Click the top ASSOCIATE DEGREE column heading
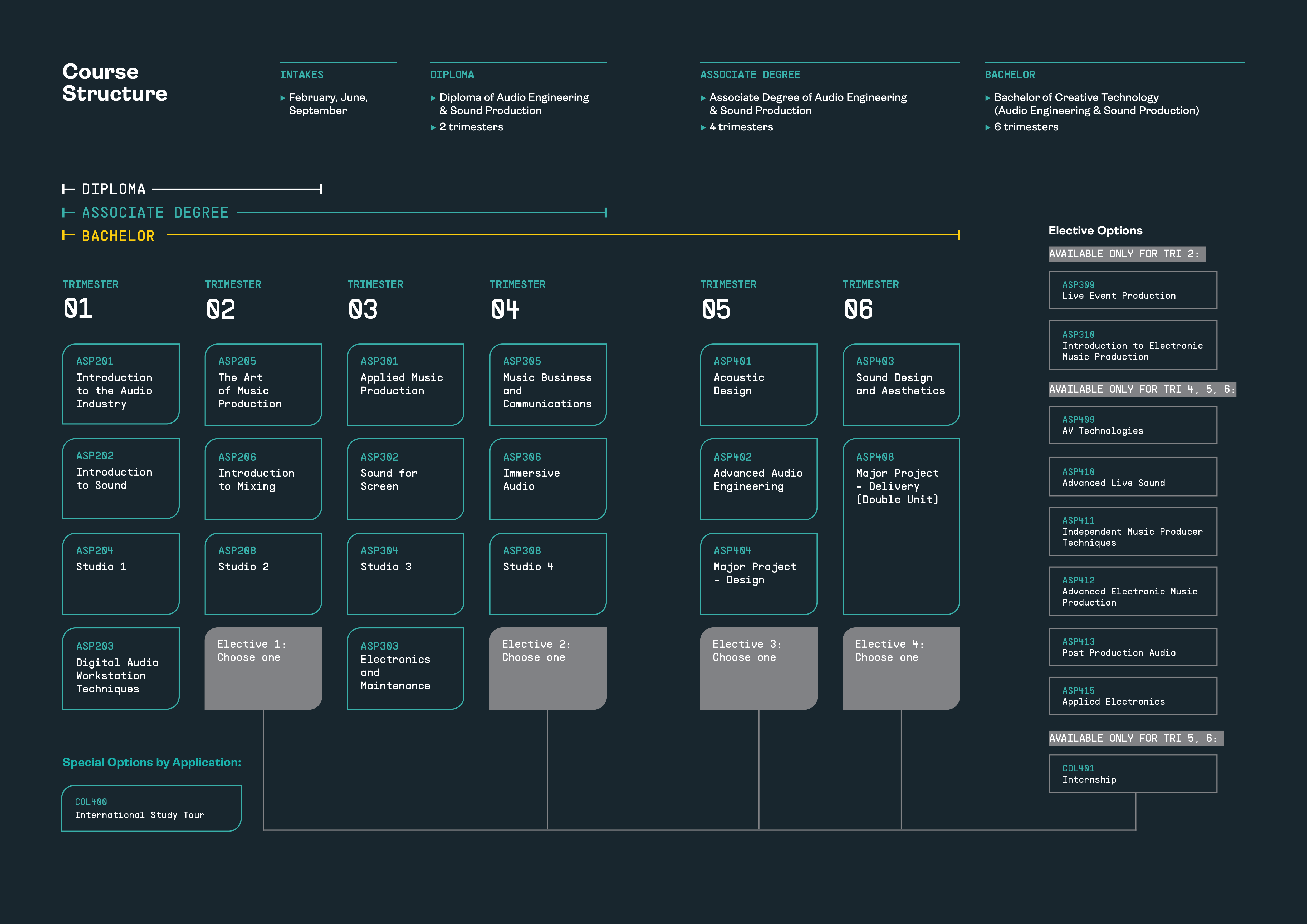The width and height of the screenshot is (1307, 924). click(750, 75)
